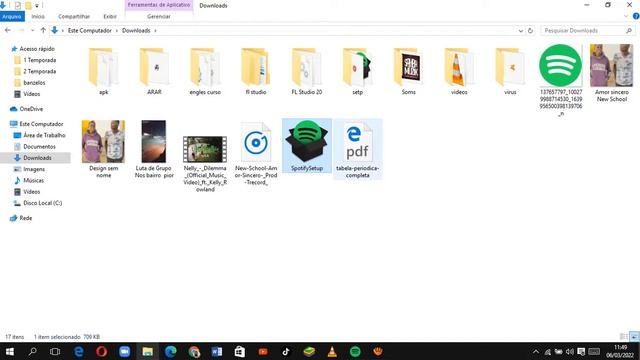This screenshot has width=640, height=360.
Task: Open the Gerenciar tab
Action: 159,16
